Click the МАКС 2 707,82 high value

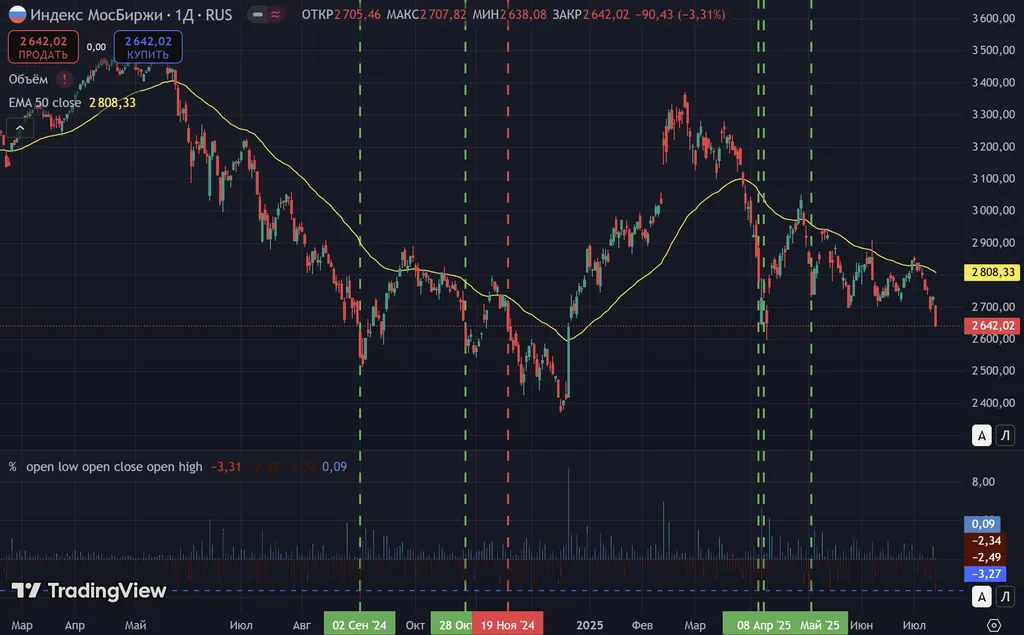click(x=426, y=14)
